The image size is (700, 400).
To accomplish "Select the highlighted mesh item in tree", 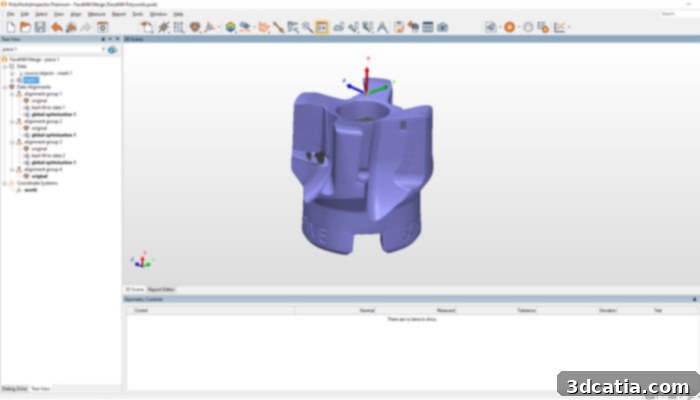I will (x=31, y=80).
